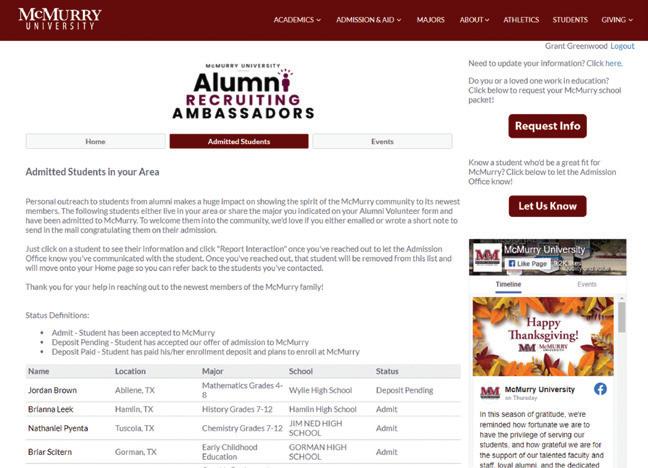Open the Timeline tab in Facebook widget

[508, 284]
